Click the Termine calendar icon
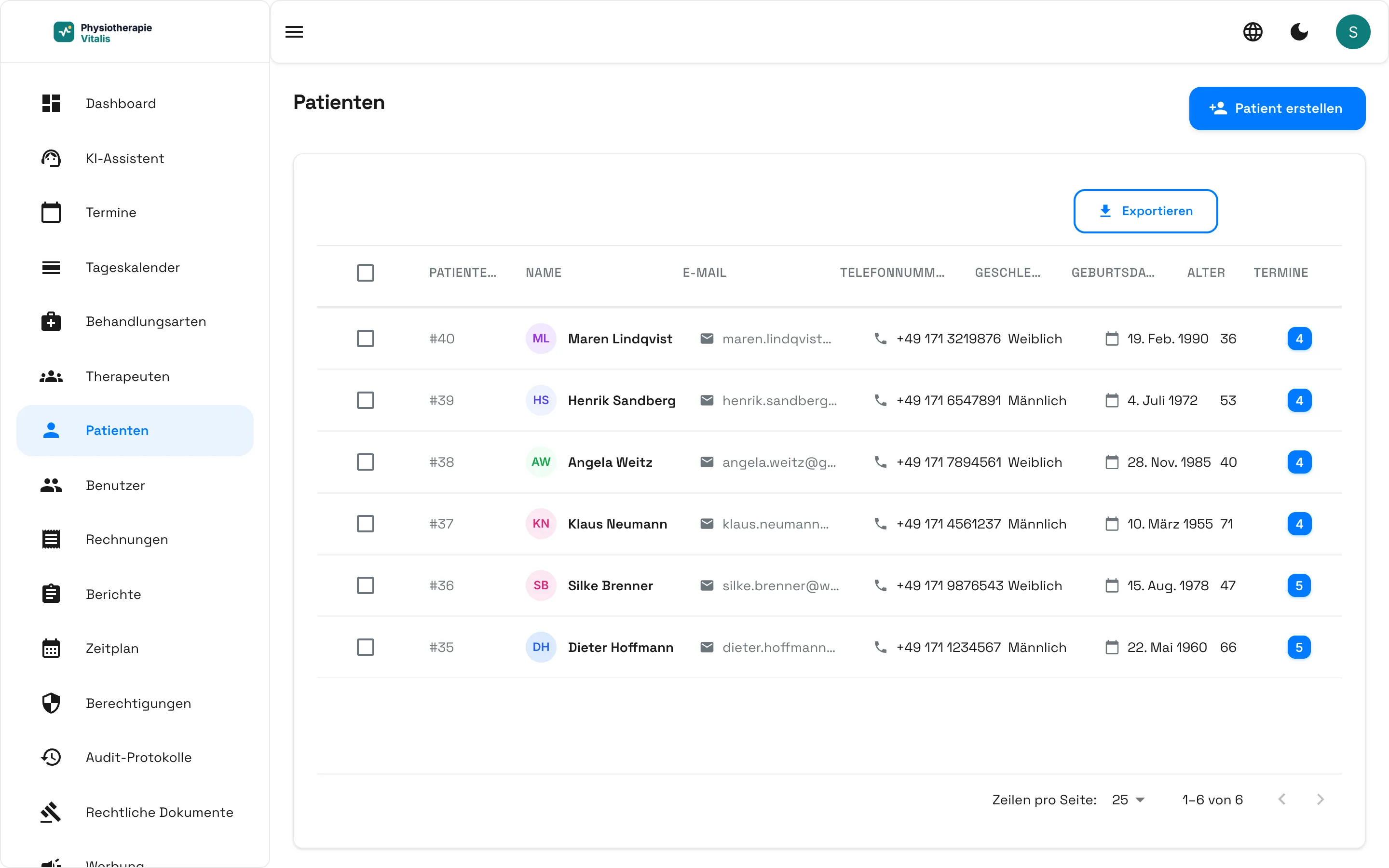This screenshot has height=868, width=1389. 51,212
